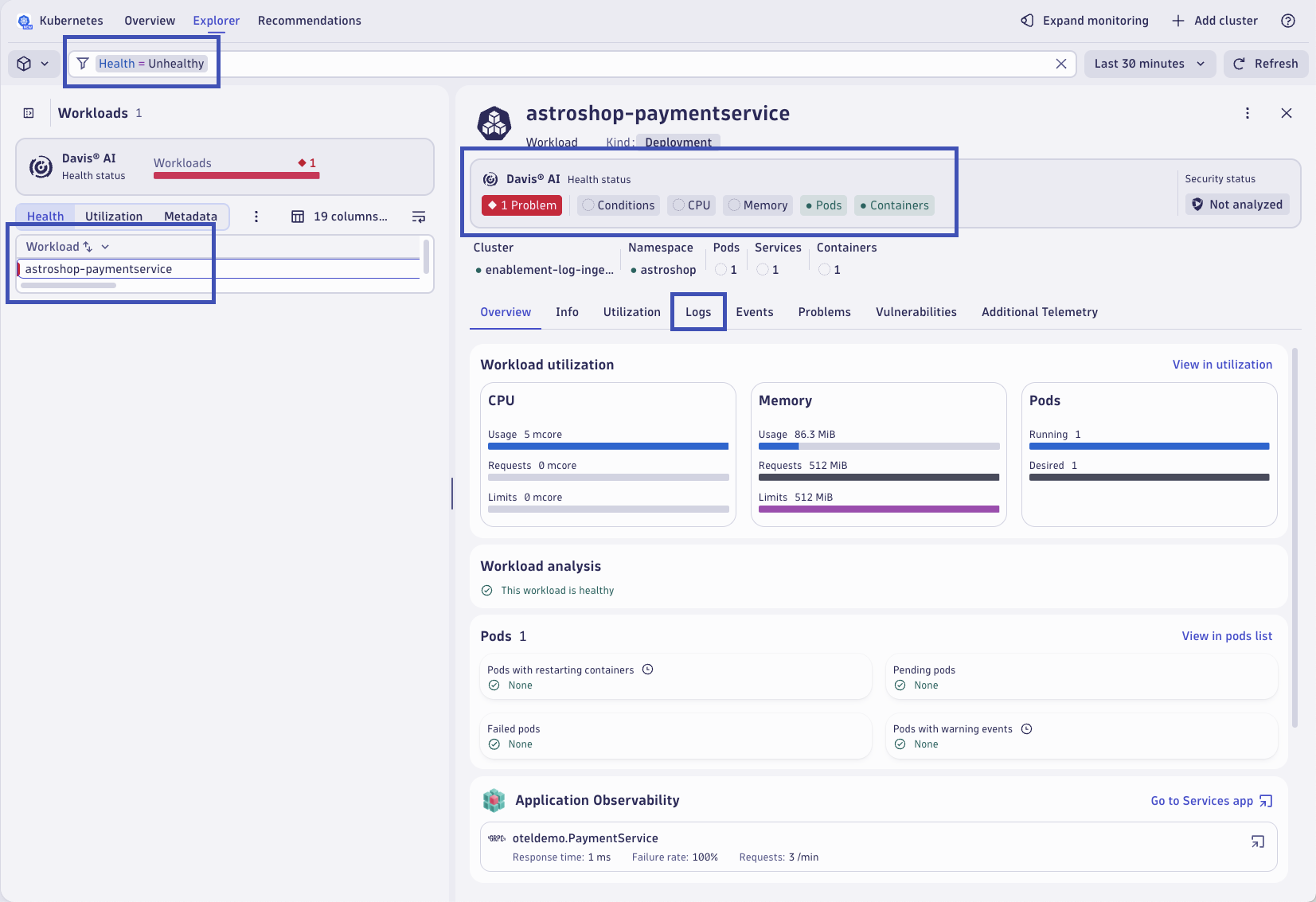Click the Expand monitoring megaphone icon
This screenshot has width=1316, height=902.
coord(1027,21)
